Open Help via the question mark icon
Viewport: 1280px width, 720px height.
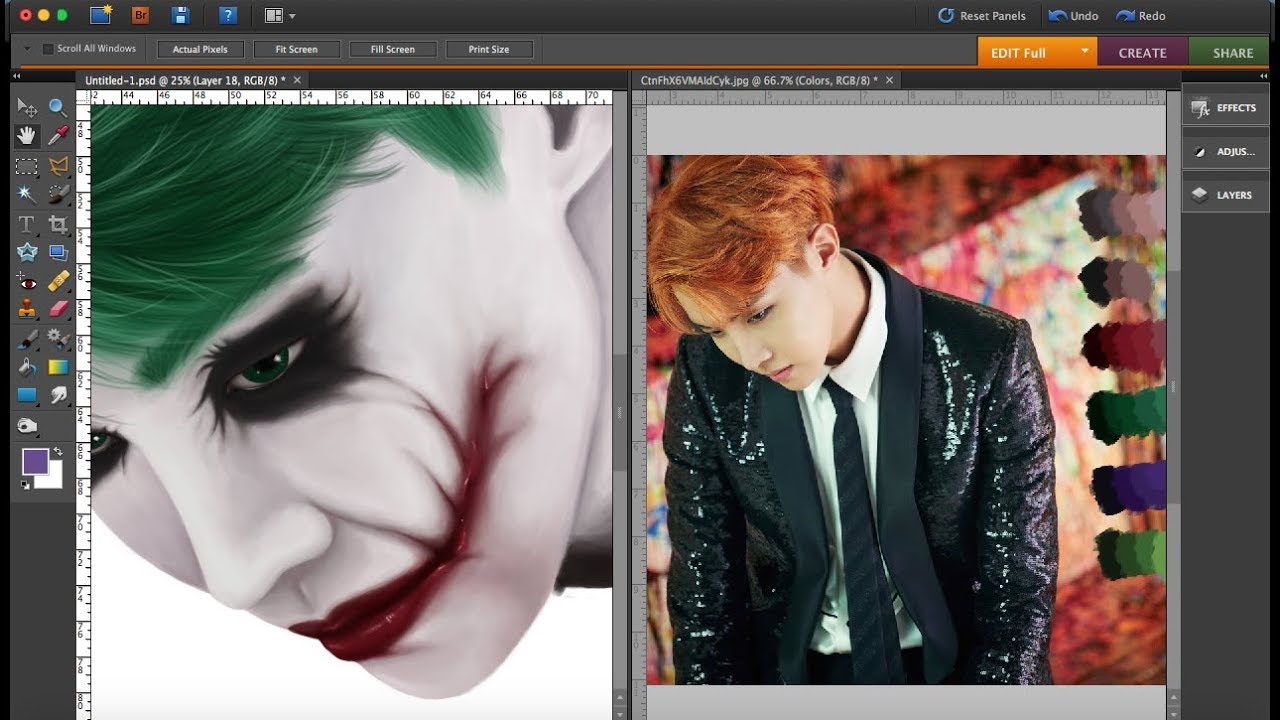[228, 15]
